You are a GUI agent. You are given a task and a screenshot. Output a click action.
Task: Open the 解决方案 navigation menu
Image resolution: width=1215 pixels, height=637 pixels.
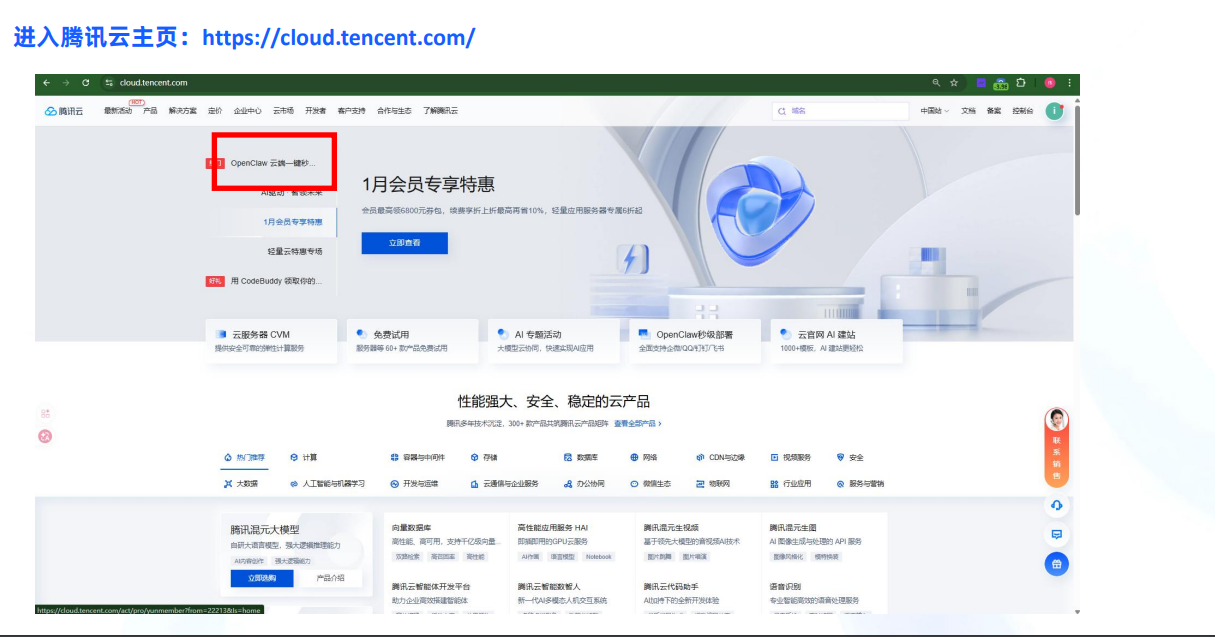click(x=182, y=111)
